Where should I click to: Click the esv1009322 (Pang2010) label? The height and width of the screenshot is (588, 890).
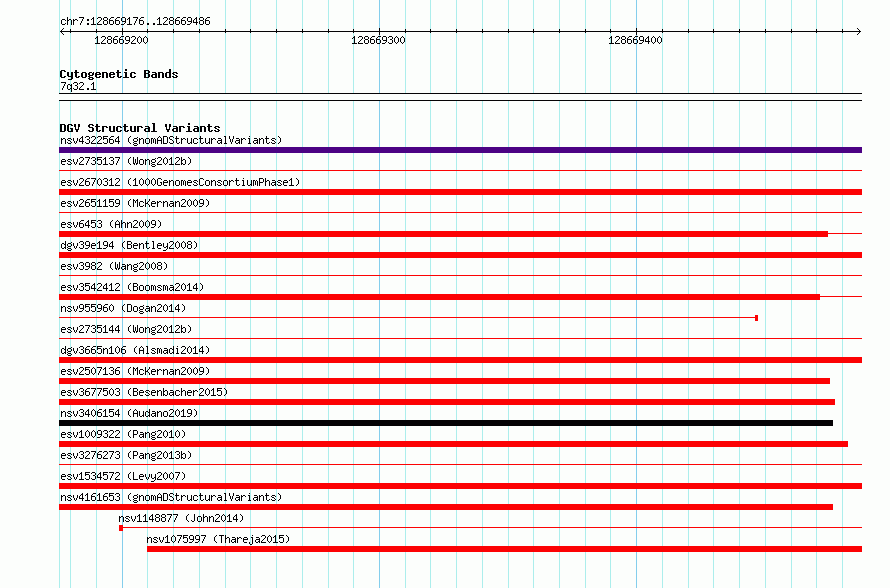[x=123, y=434]
